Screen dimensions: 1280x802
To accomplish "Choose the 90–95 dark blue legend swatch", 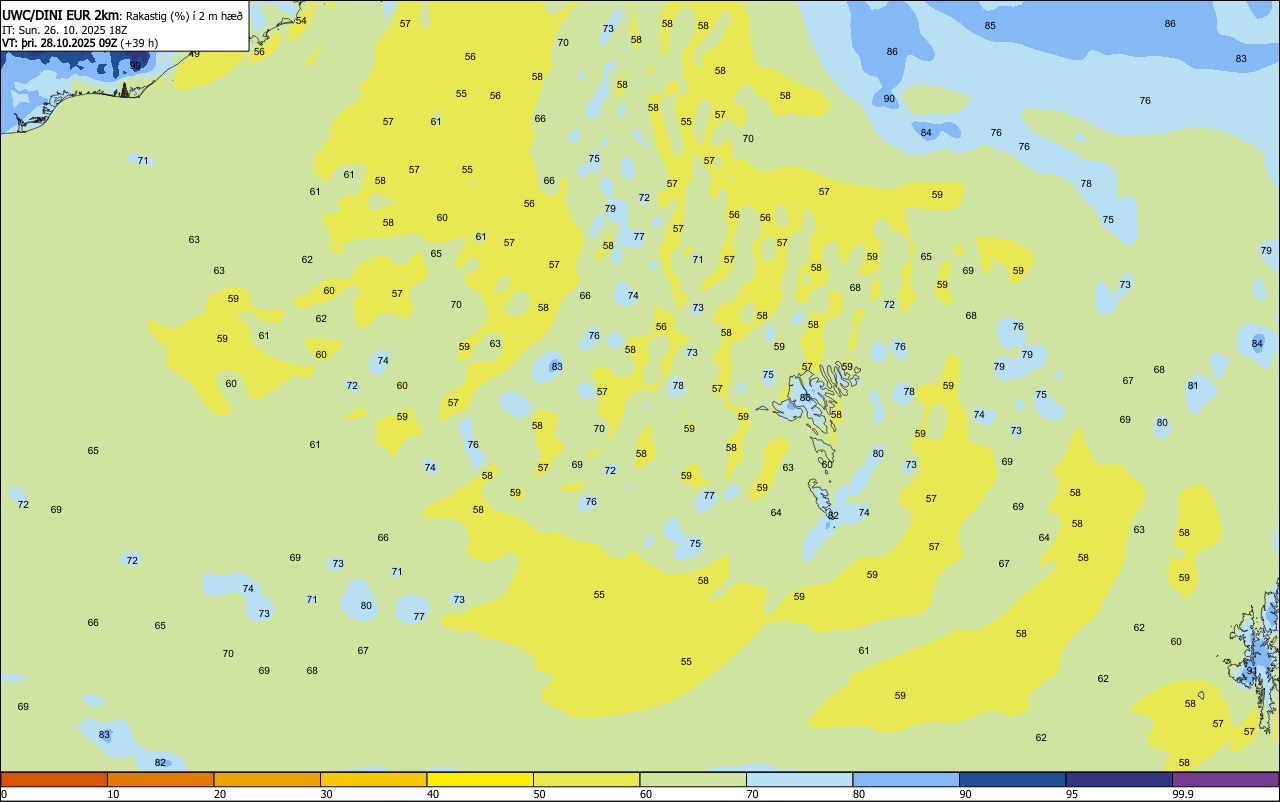I will coord(1012,779).
